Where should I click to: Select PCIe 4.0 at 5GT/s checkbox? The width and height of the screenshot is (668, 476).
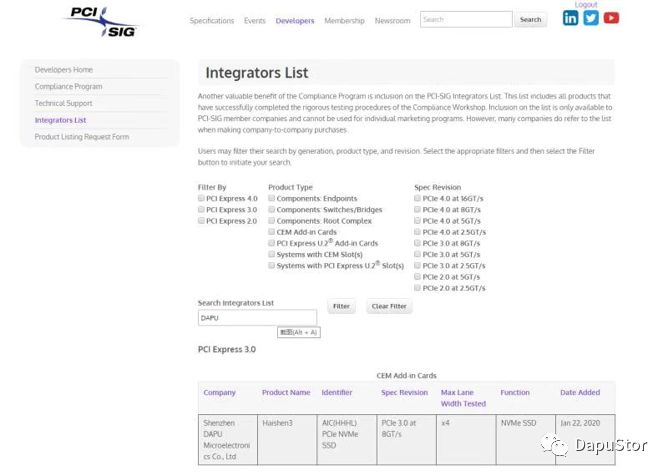pos(417,220)
